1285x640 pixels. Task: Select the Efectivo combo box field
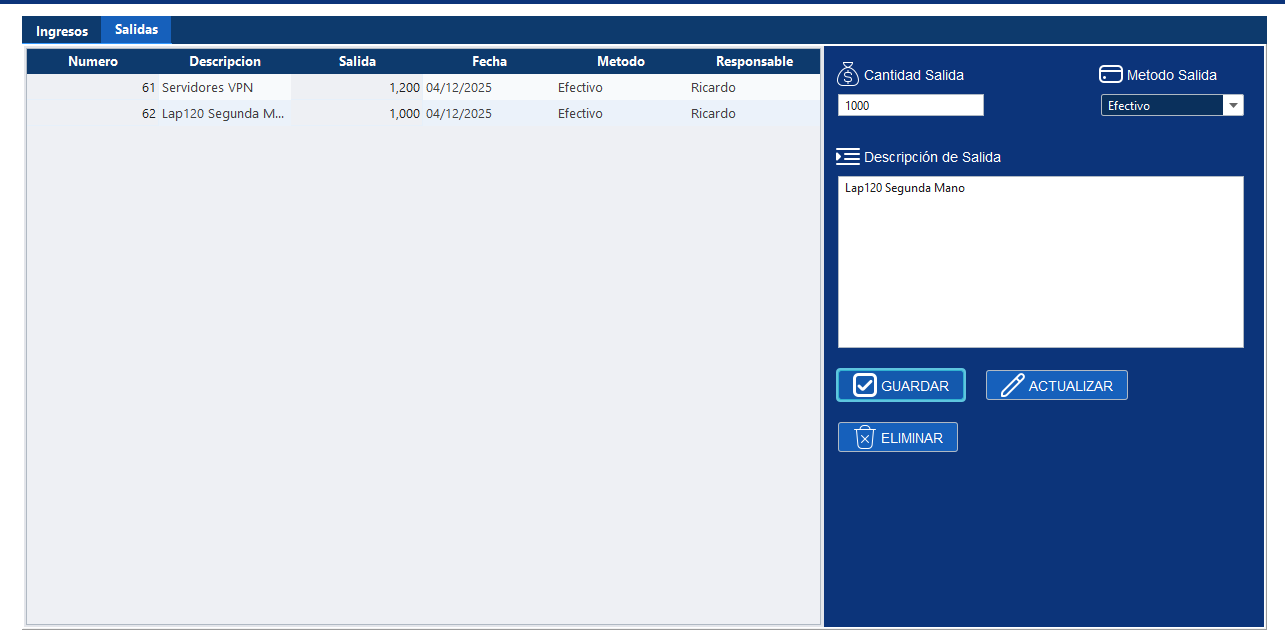pos(1160,106)
